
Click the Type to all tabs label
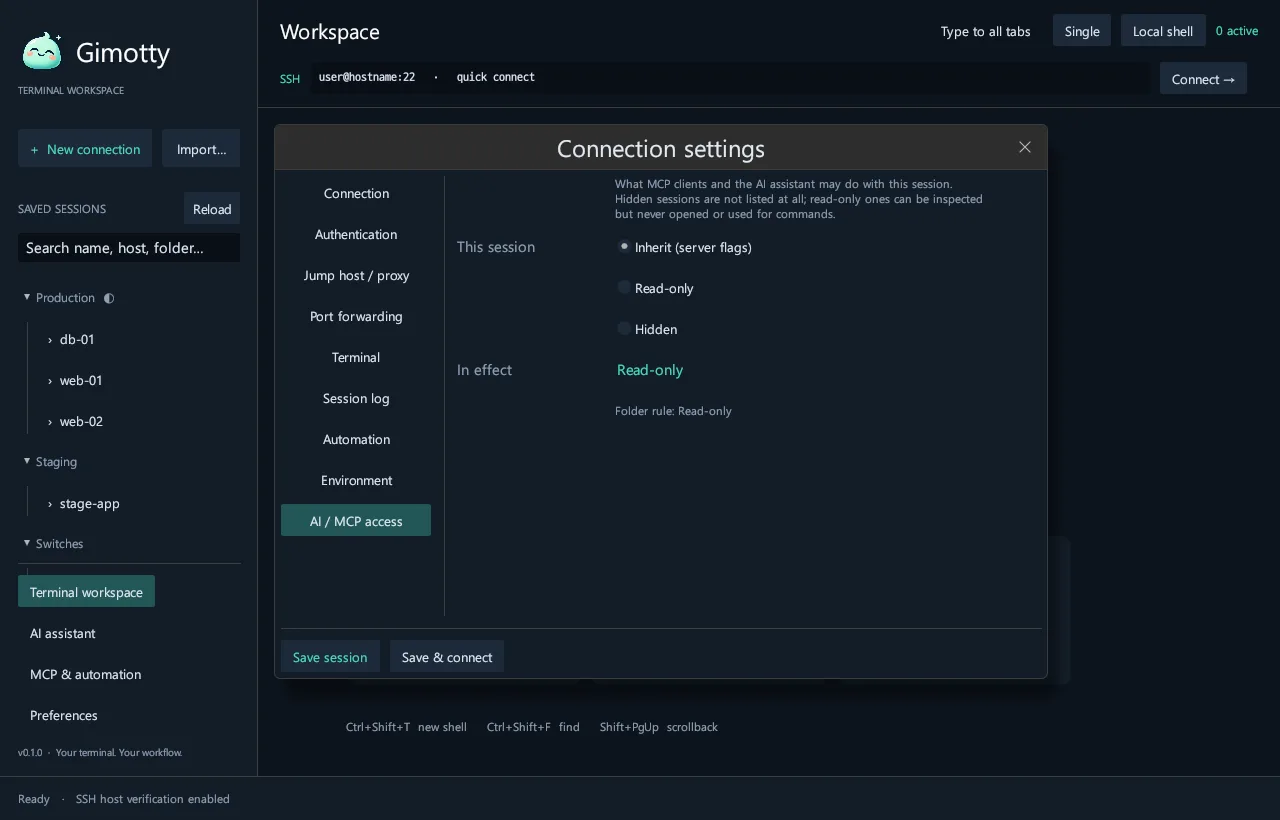pos(985,31)
